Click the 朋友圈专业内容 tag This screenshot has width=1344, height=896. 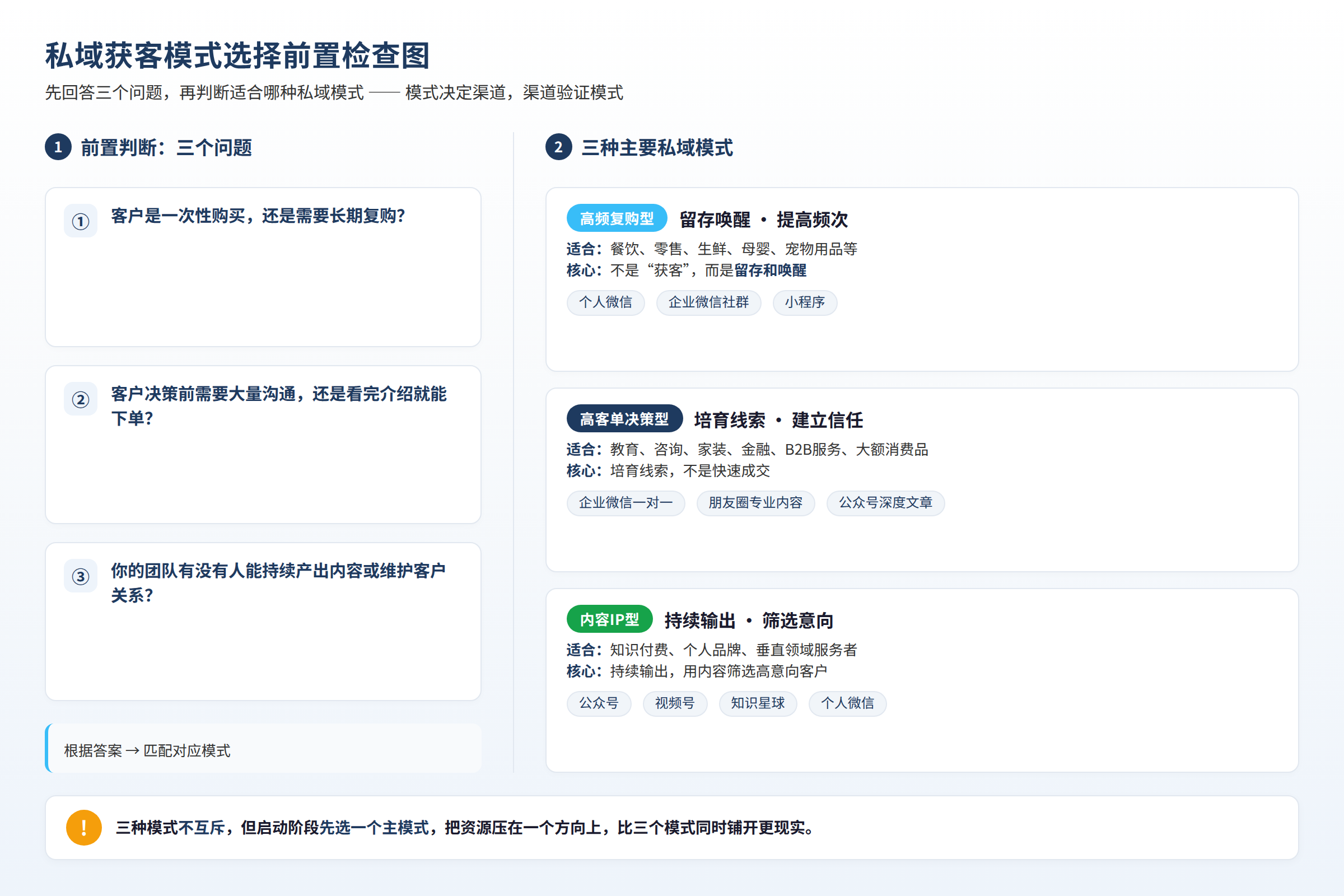[x=755, y=503]
